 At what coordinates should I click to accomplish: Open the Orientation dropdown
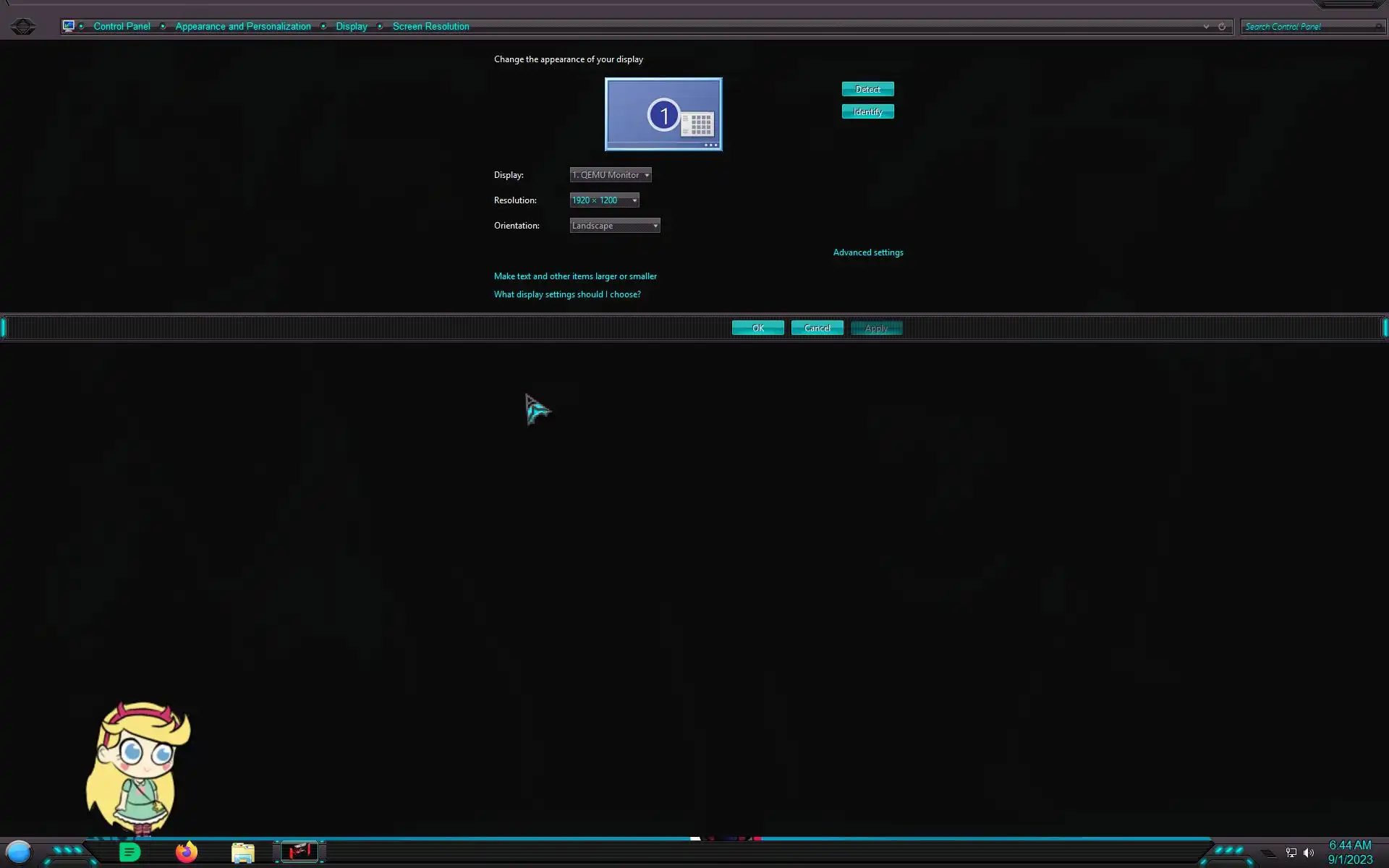(x=614, y=226)
